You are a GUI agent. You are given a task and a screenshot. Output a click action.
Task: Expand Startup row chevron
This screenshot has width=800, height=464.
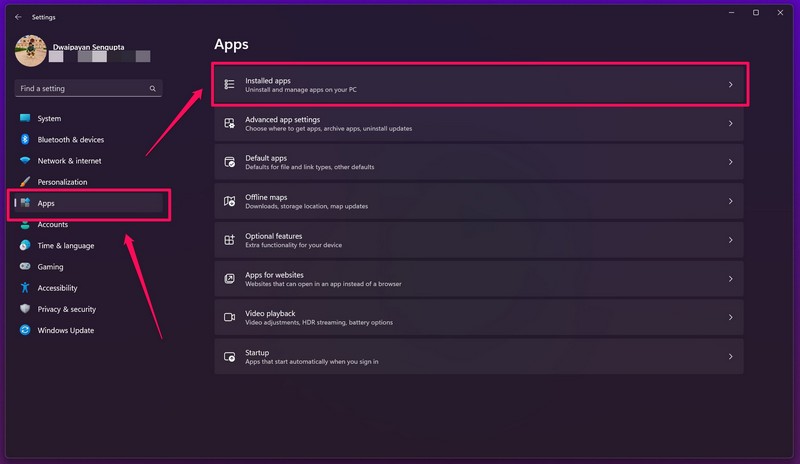(730, 356)
